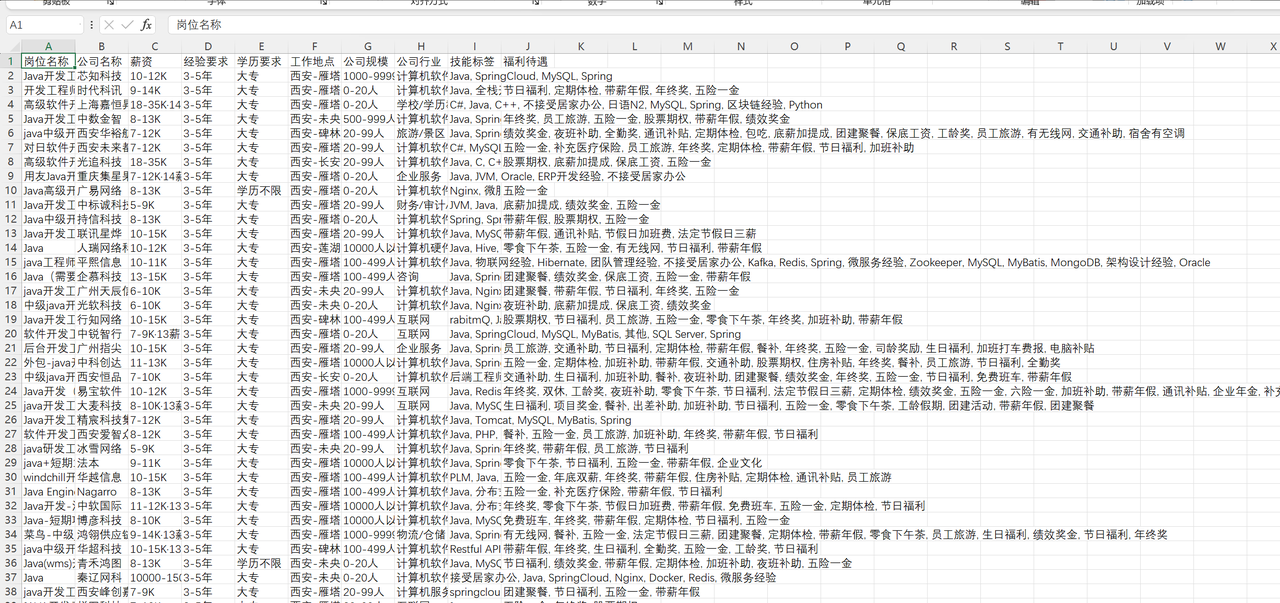1280x603 pixels.
Task: Click the job cell java+短期
Action: (48, 463)
